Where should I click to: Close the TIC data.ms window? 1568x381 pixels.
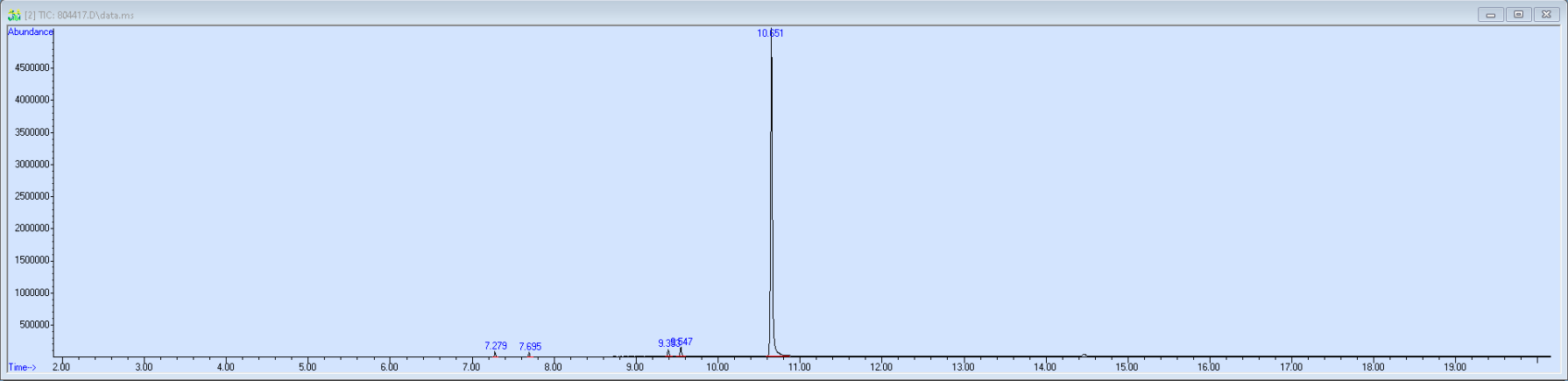tap(1546, 14)
